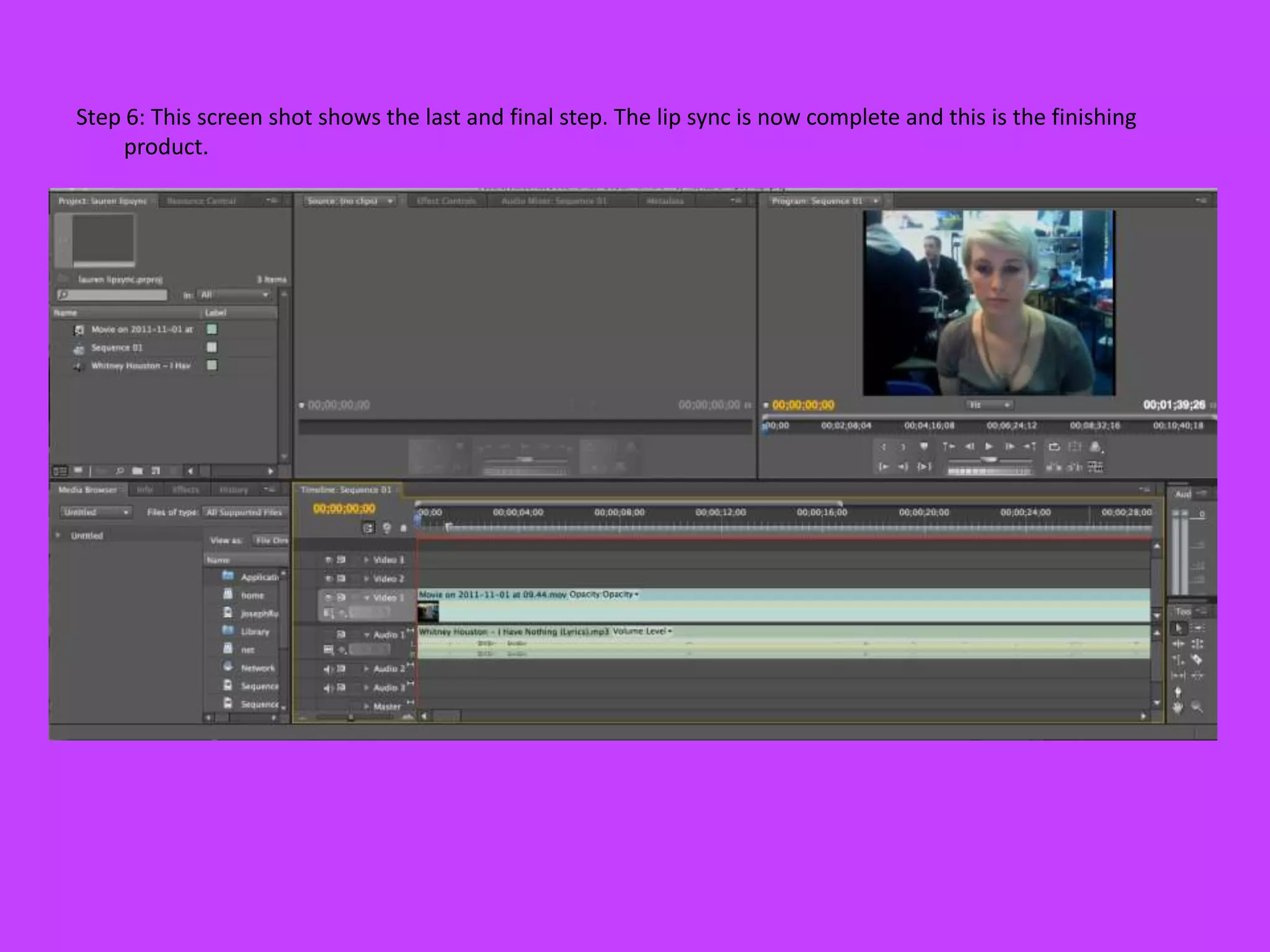Switch to the Effect Controls tab
The height and width of the screenshot is (952, 1270).
[x=446, y=201]
